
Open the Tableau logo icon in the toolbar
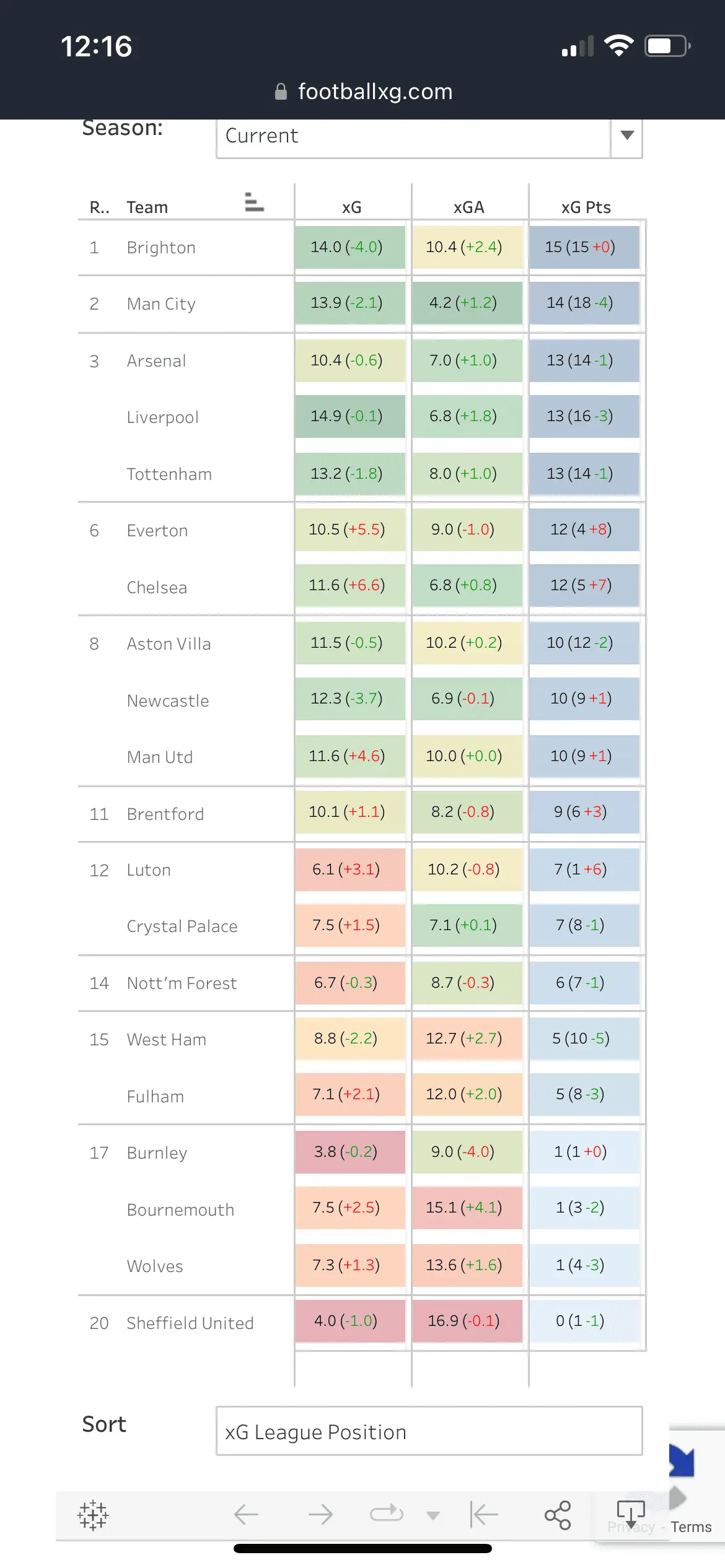[93, 1515]
